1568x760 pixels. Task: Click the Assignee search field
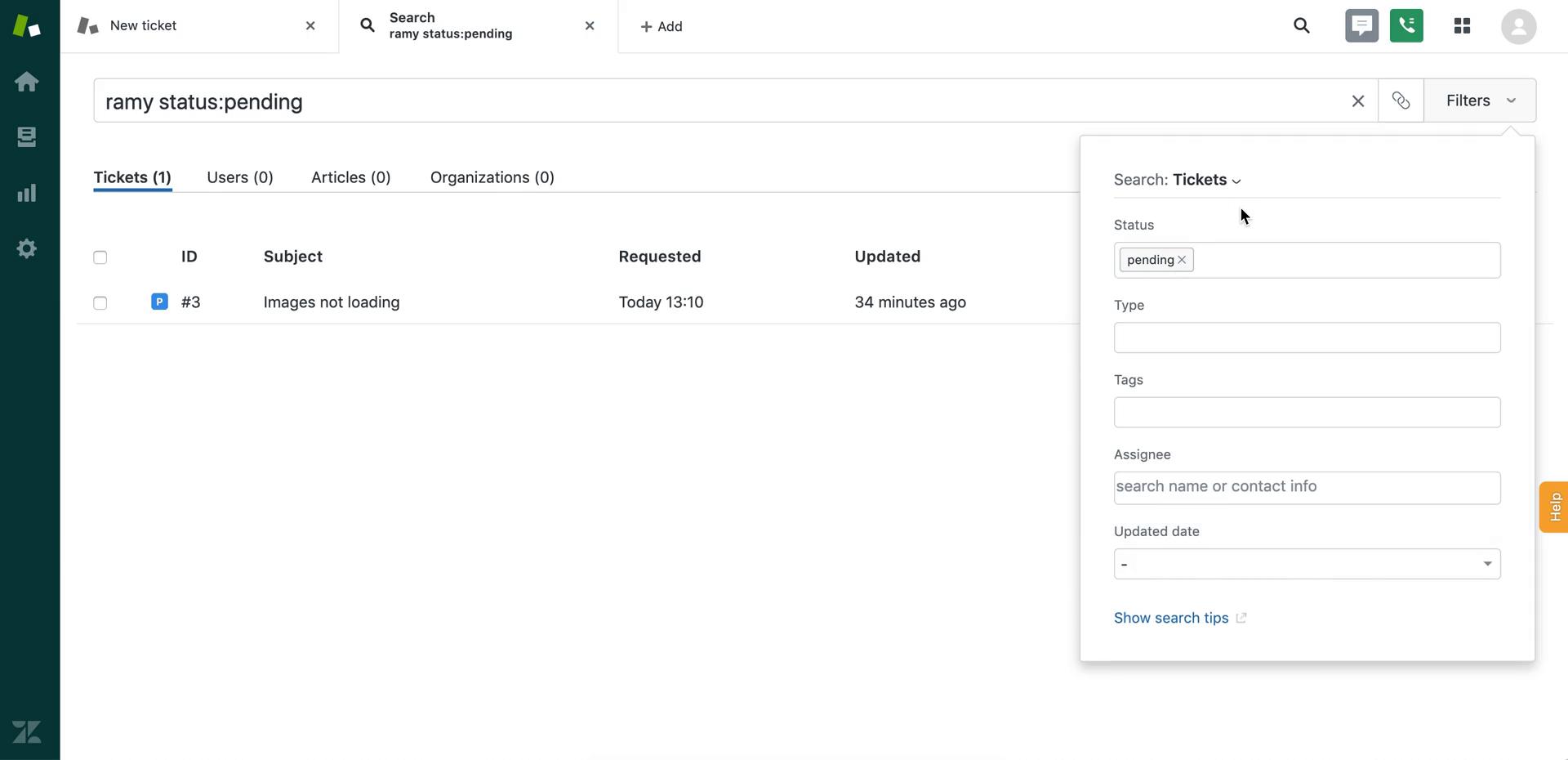click(1307, 487)
